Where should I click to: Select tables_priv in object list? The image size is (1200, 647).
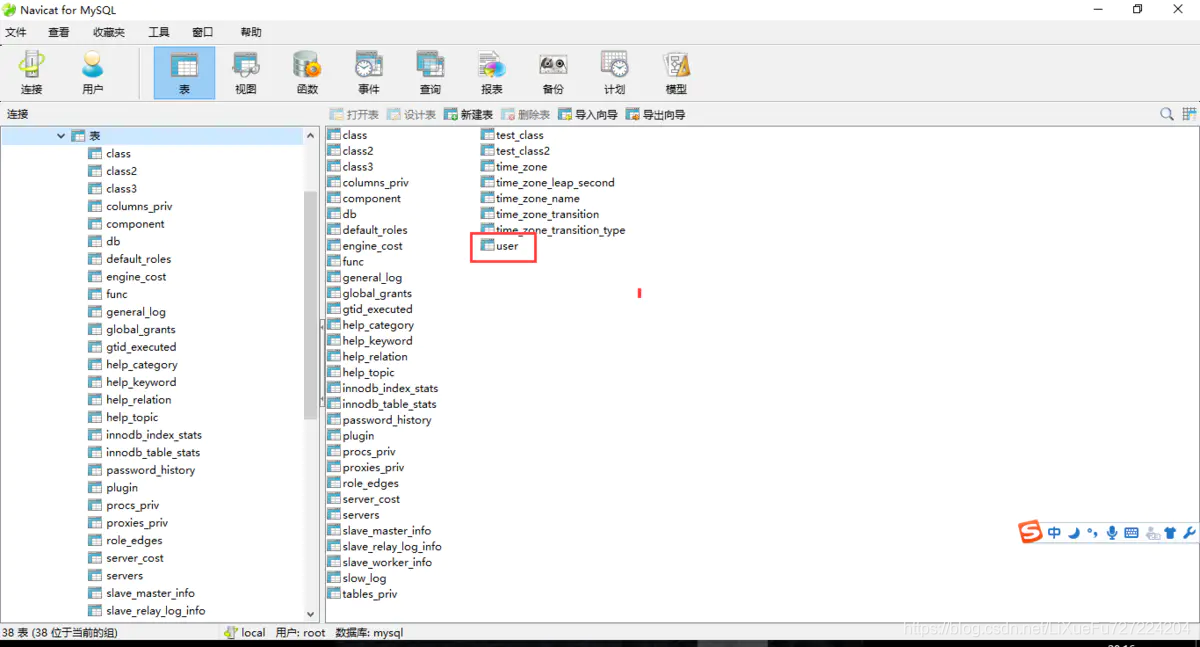[x=362, y=594]
